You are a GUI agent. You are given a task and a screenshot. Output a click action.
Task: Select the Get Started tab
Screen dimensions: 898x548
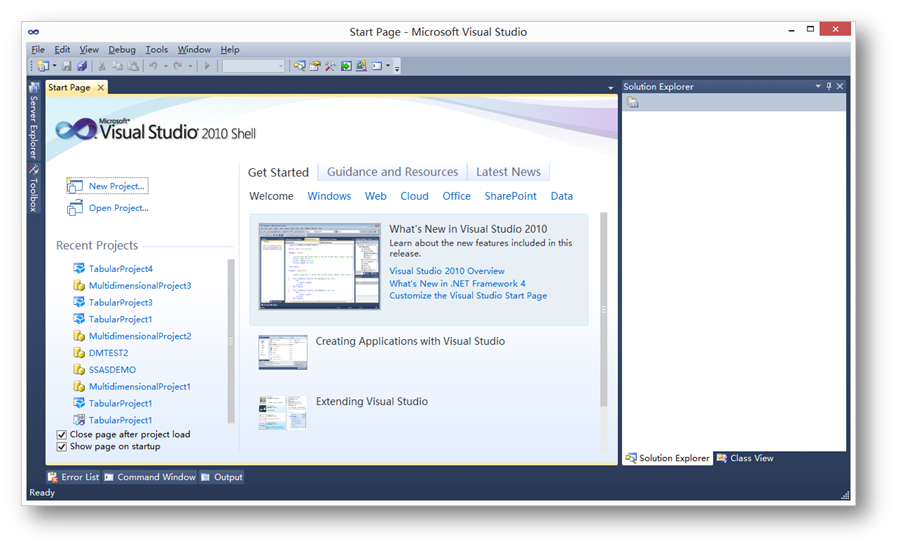tap(278, 172)
